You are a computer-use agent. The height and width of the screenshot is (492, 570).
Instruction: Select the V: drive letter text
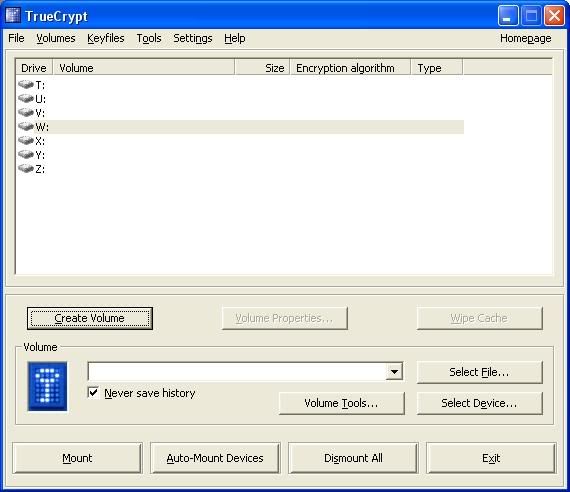40,113
